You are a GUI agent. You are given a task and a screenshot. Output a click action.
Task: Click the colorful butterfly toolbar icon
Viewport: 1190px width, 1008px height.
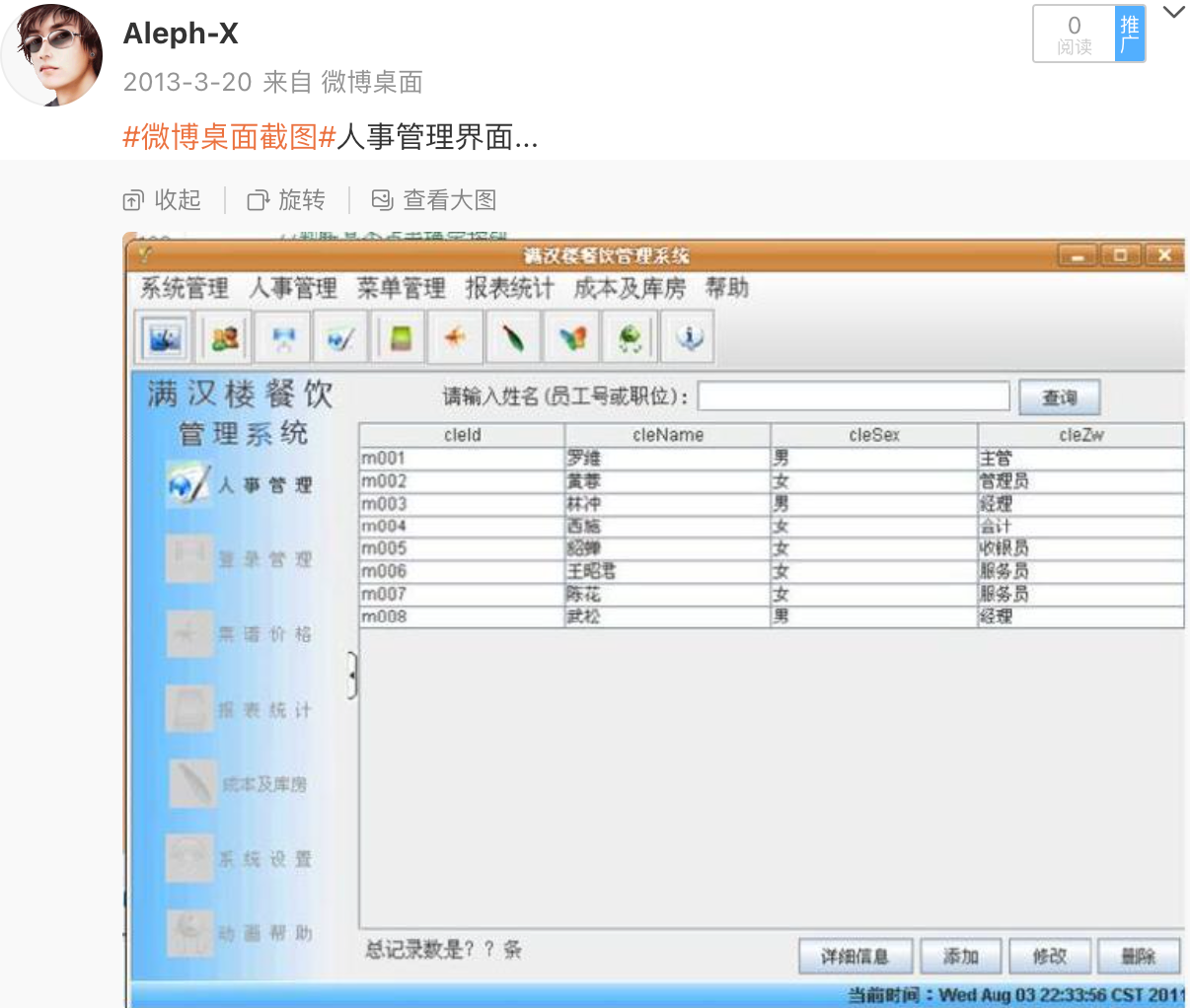click(x=572, y=339)
